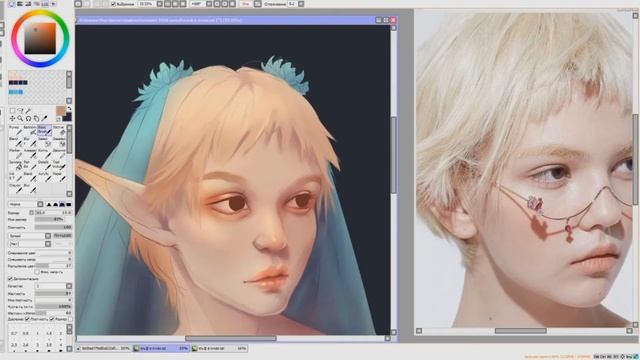This screenshot has height=360, width=640.
Task: Select the rotate canvas tool
Action: click(28, 118)
